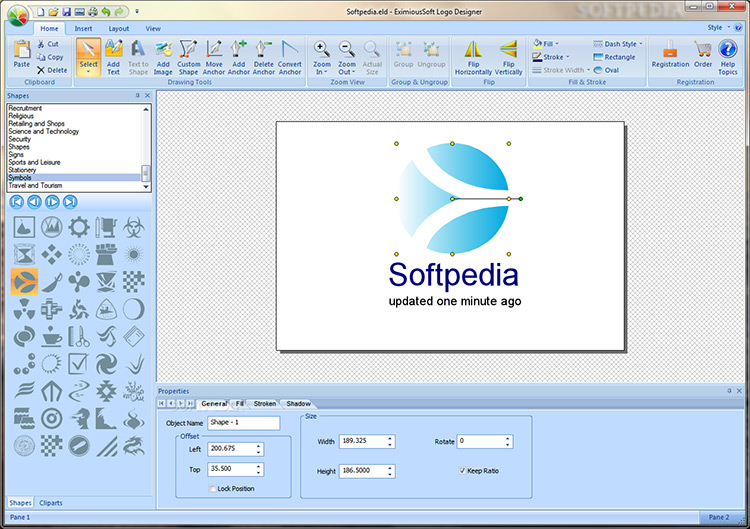Screen dimensions: 750x529
Task: Click the Left offset input field
Action: coord(232,449)
